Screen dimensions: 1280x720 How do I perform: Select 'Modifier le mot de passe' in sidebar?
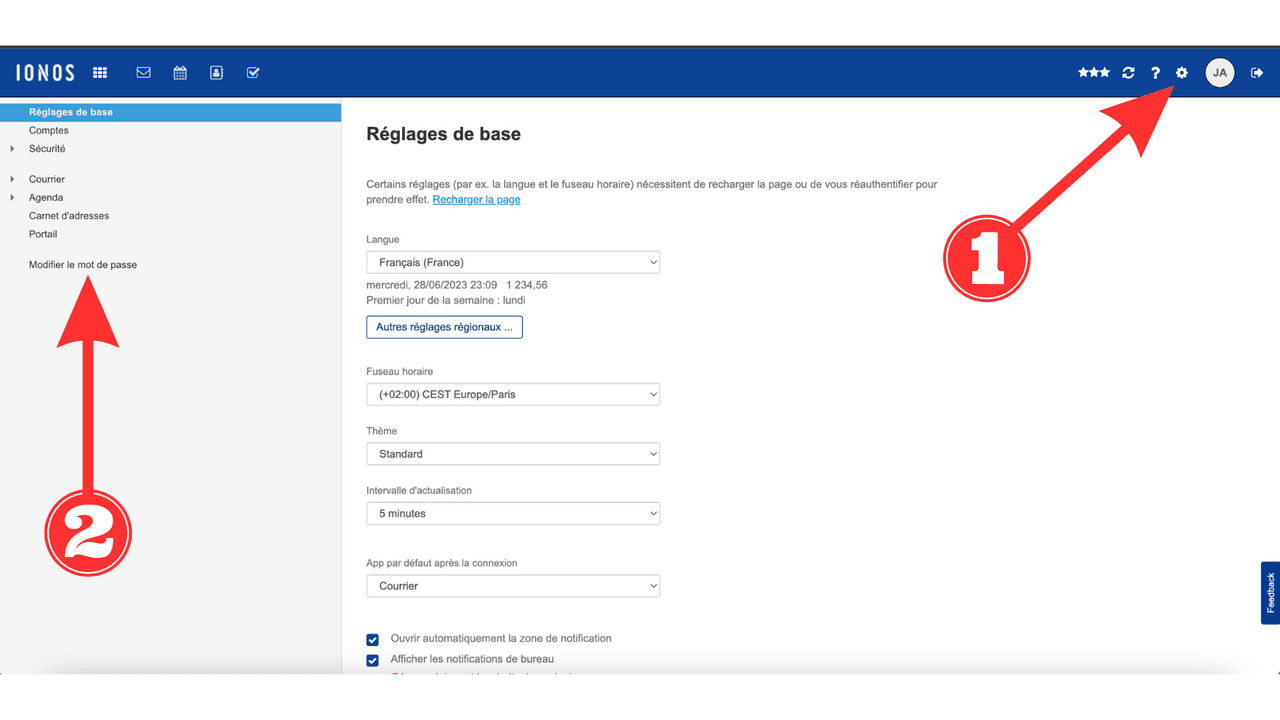[83, 265]
